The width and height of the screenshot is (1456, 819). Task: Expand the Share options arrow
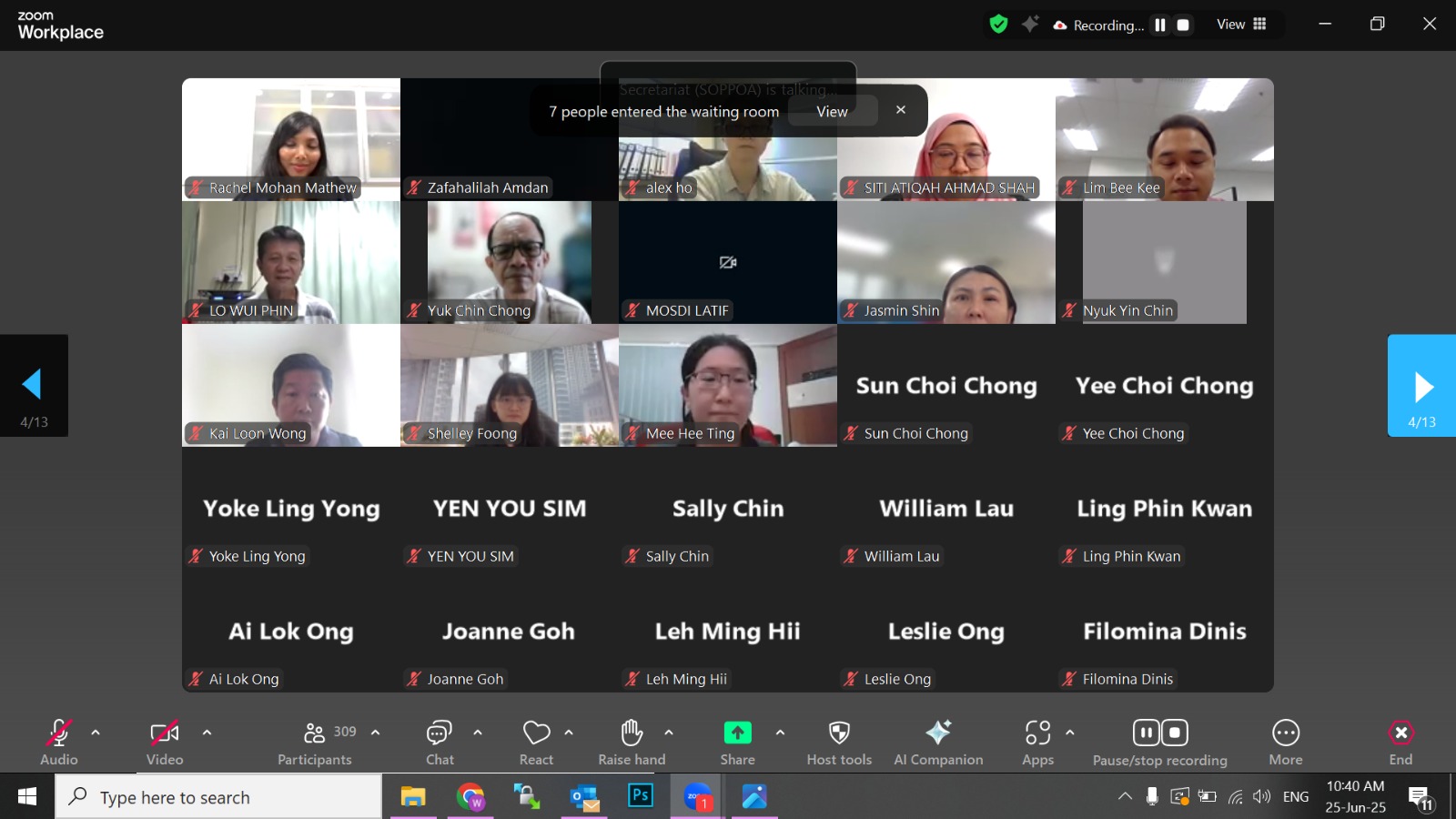click(780, 732)
